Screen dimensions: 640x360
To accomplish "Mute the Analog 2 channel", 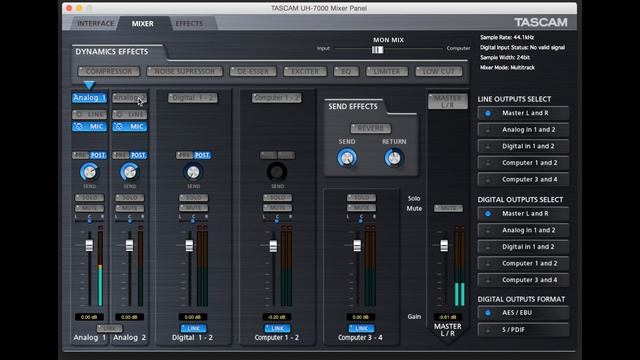I will tap(129, 208).
